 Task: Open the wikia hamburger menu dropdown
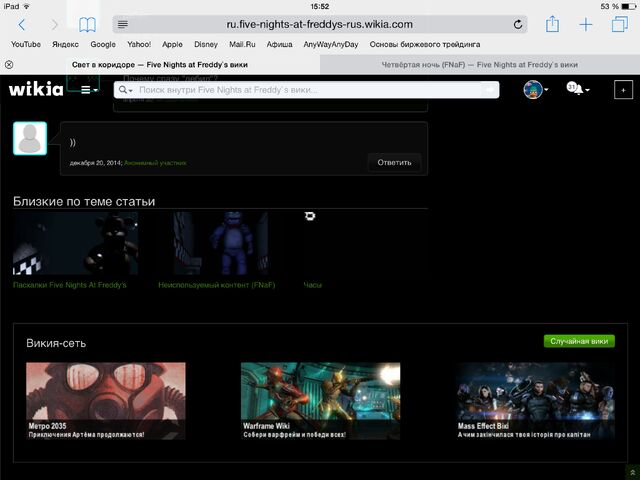(x=89, y=90)
